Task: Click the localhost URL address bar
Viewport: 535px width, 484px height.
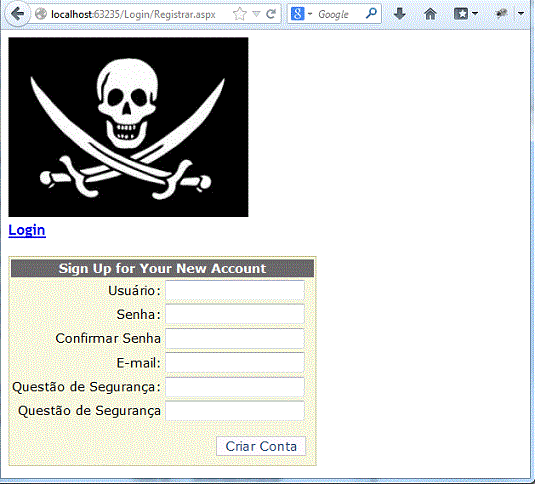Action: click(133, 14)
